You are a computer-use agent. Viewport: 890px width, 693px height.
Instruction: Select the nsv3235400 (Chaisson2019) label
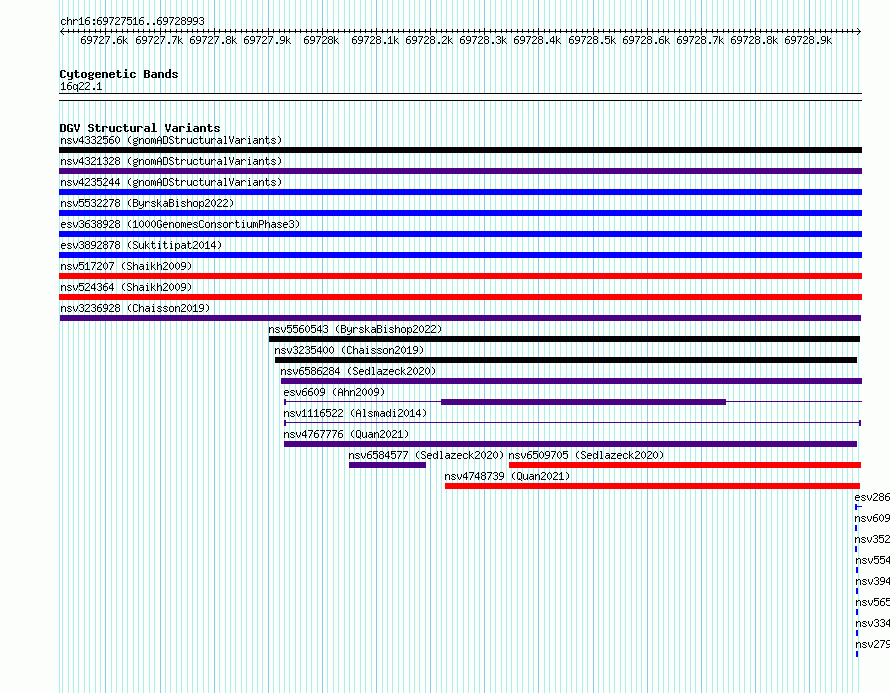point(349,350)
